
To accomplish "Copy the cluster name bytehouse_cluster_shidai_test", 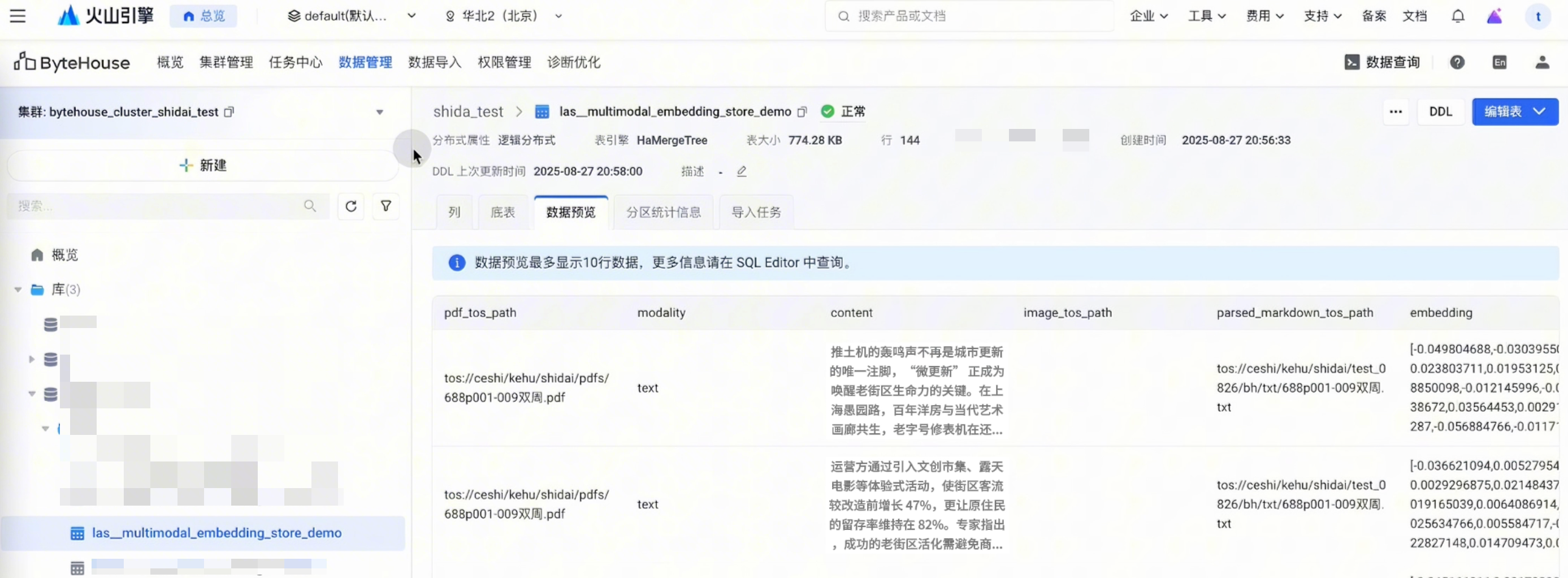I will pos(229,112).
